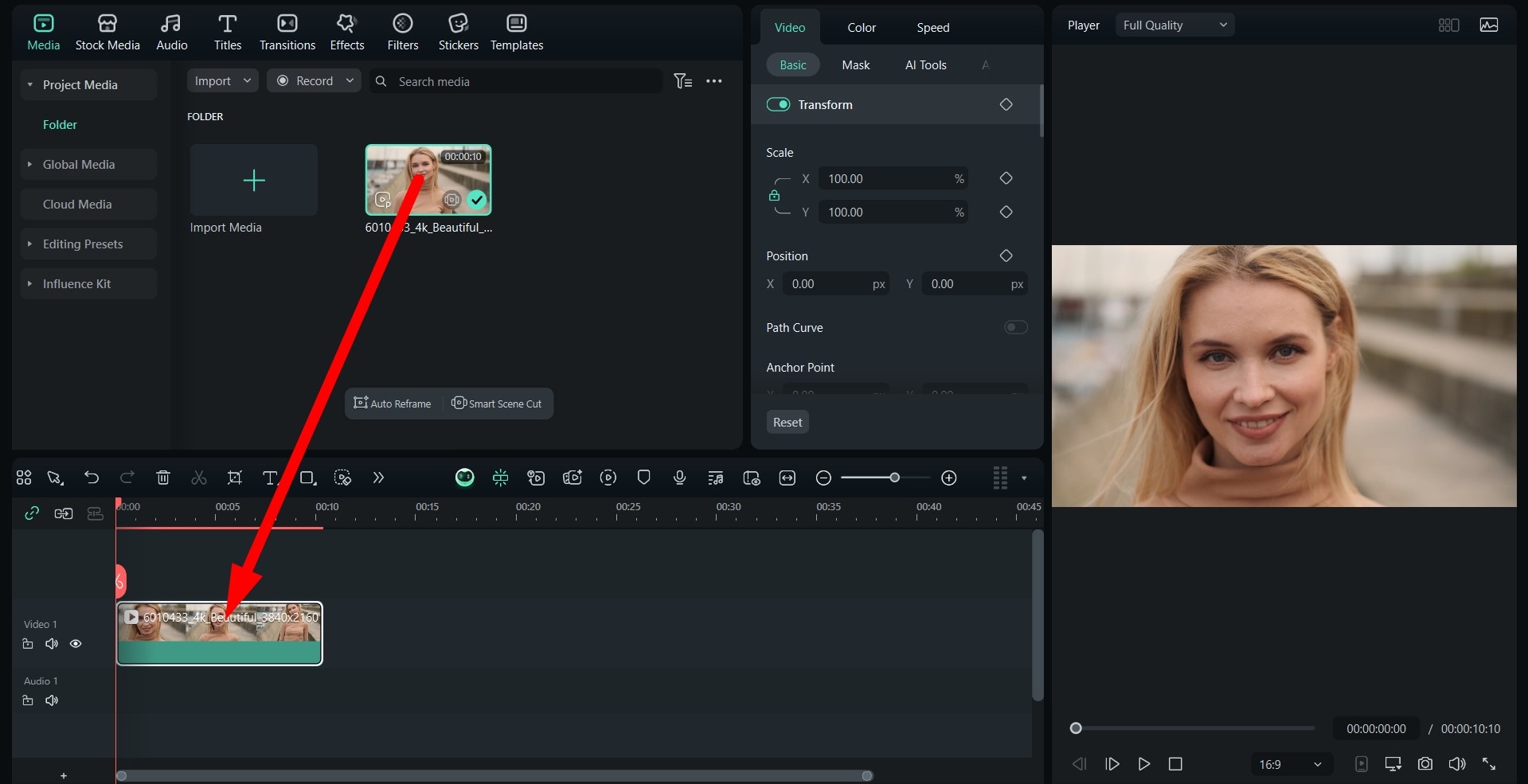Open the Templates library icon
Screen dimensions: 1528x784
click(x=517, y=23)
